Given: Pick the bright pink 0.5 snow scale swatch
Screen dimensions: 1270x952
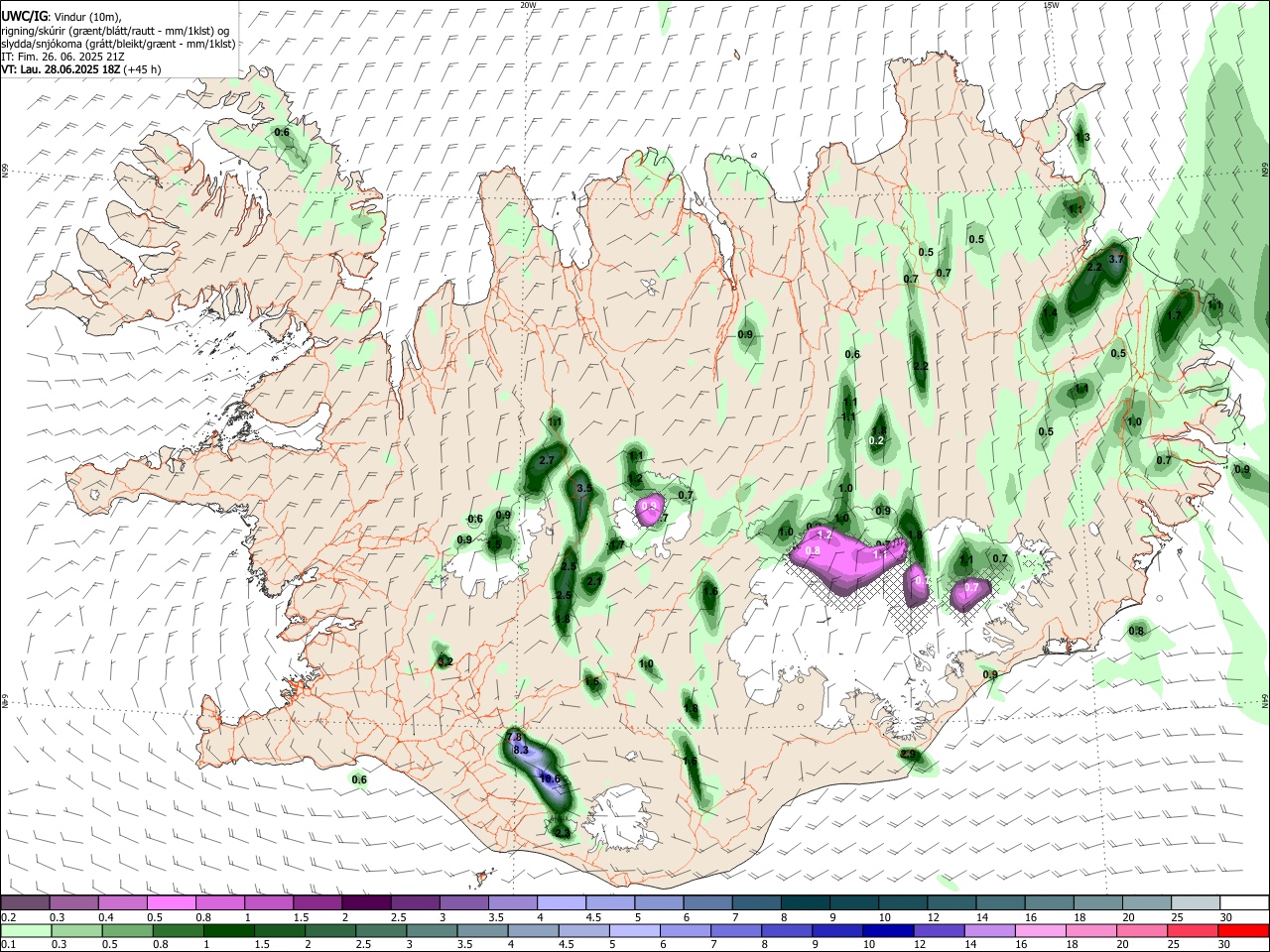Looking at the screenshot, I should coord(172,903).
